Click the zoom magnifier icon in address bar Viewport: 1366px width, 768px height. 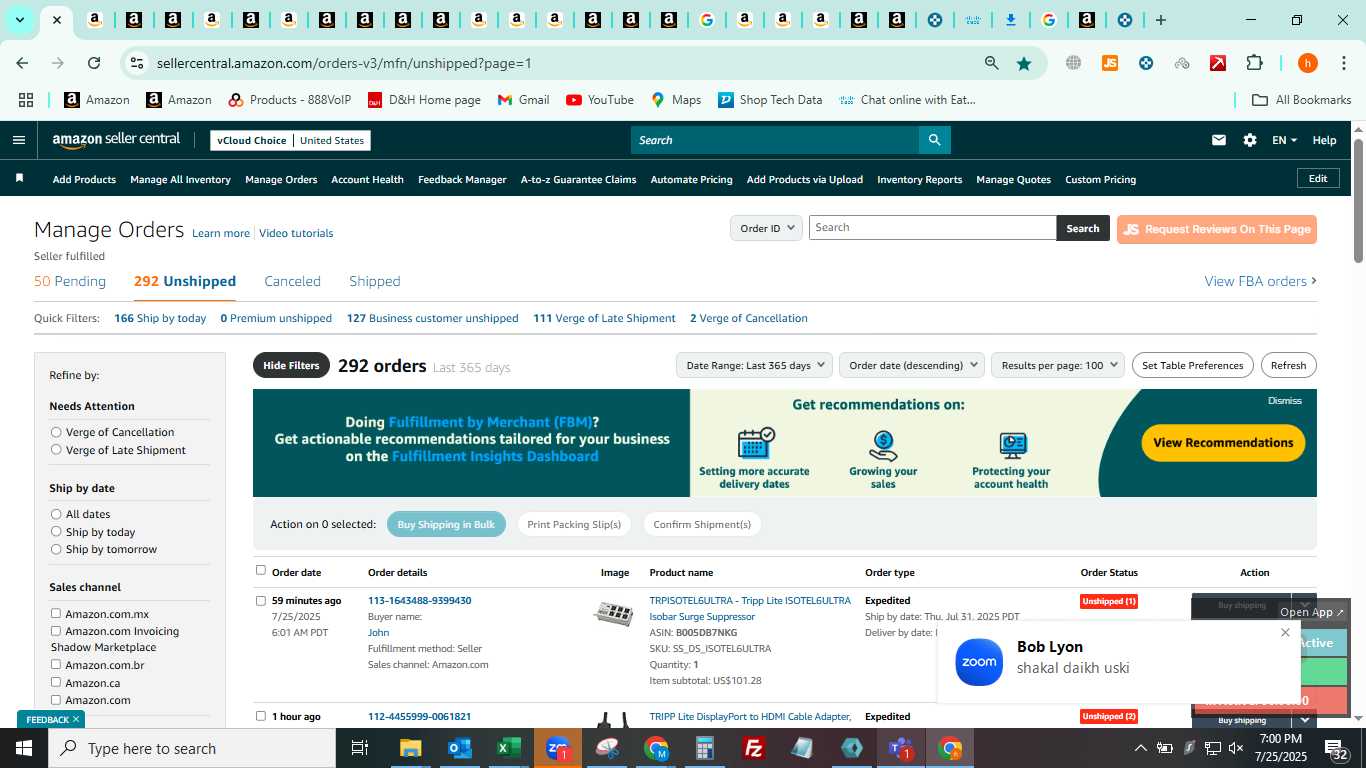991,63
